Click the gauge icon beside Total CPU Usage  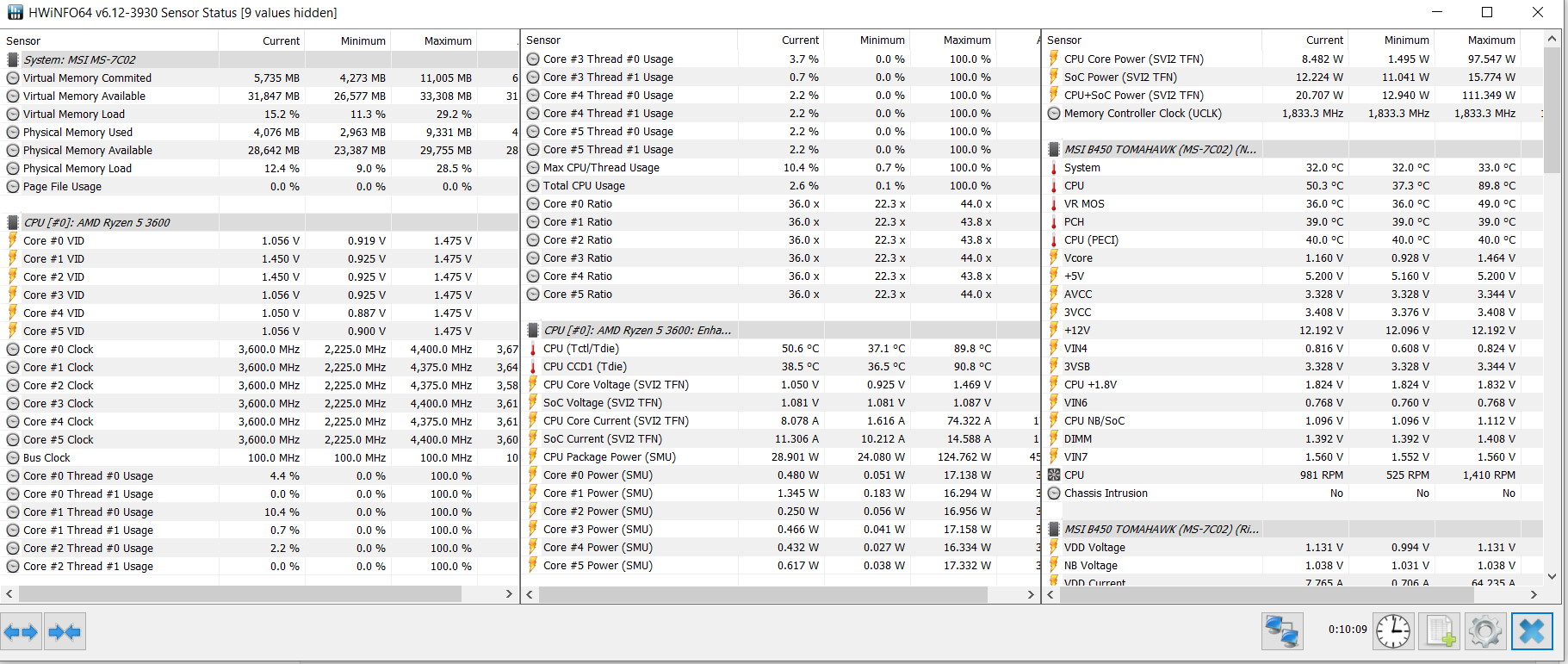pos(533,186)
